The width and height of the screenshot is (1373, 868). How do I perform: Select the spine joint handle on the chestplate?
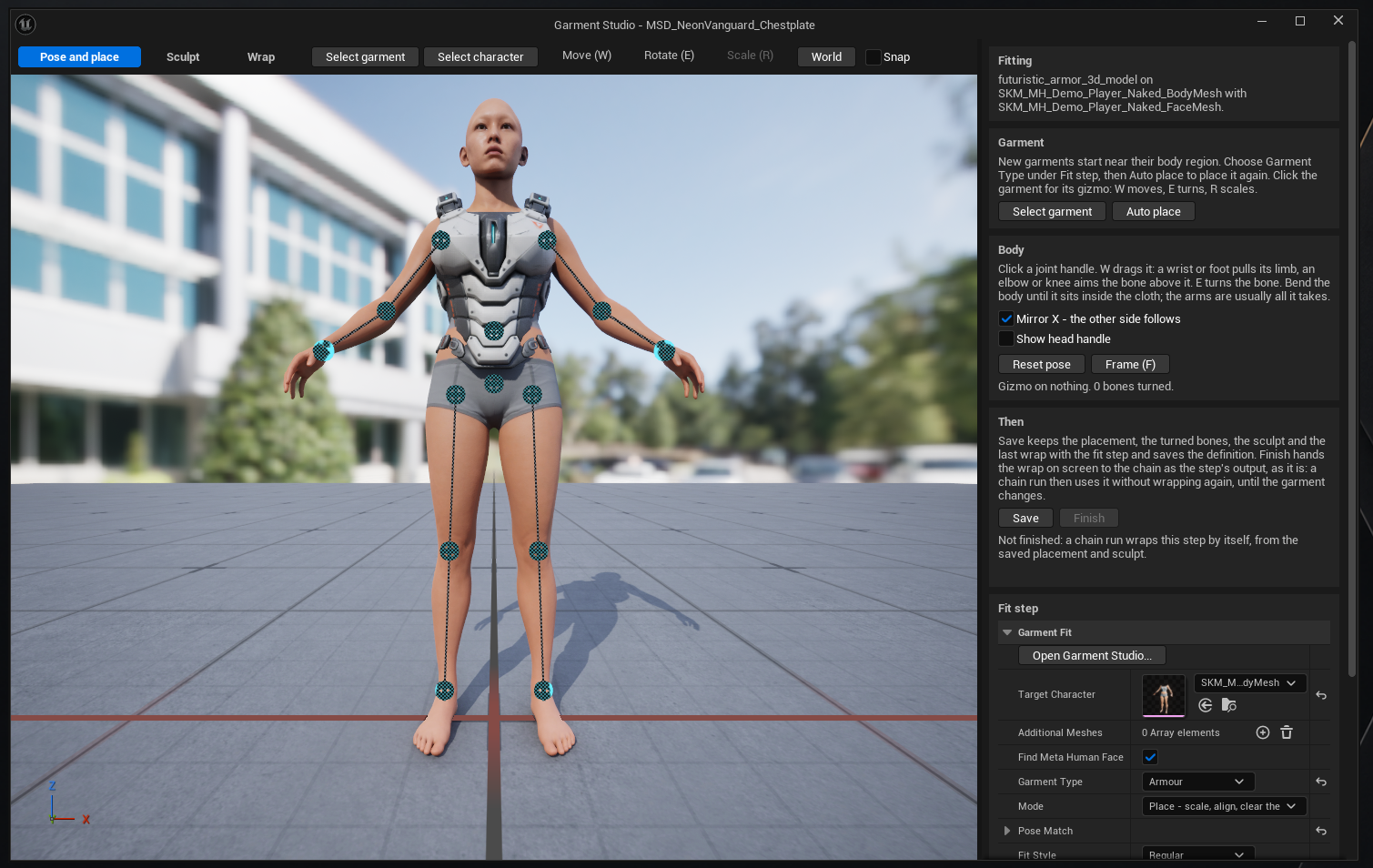pyautogui.click(x=494, y=330)
